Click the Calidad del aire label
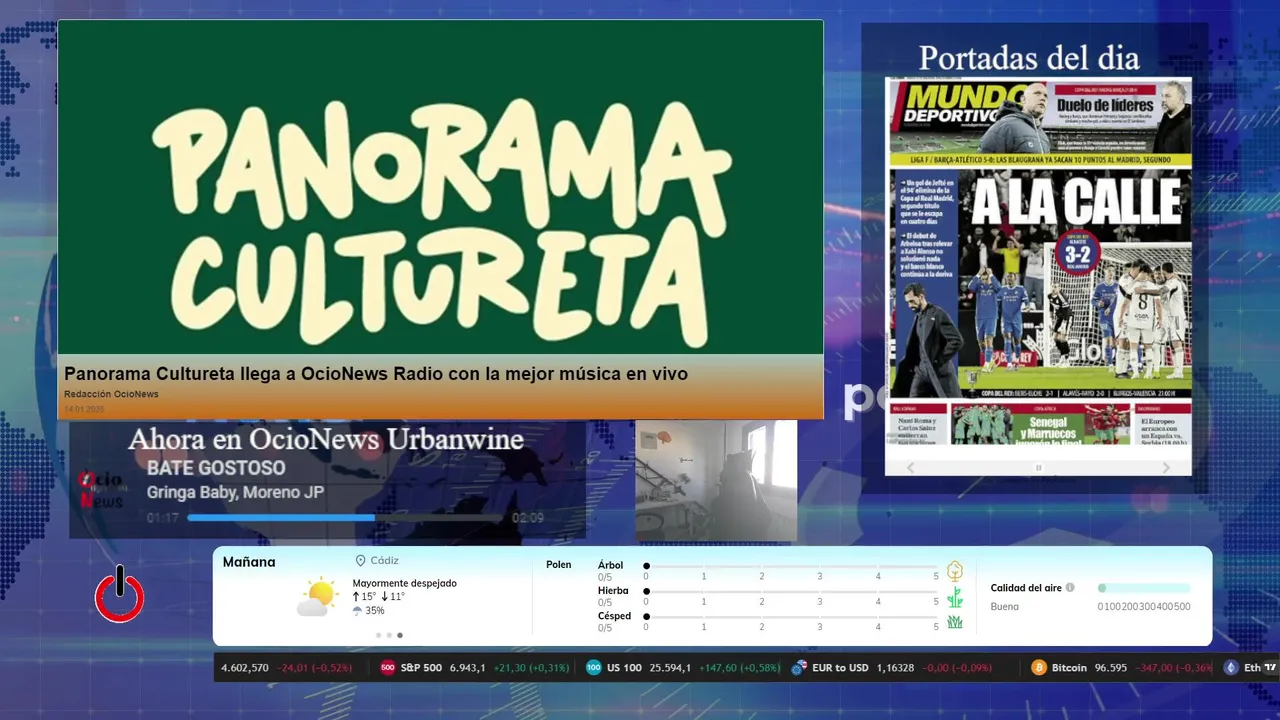This screenshot has width=1280, height=720. point(1026,588)
